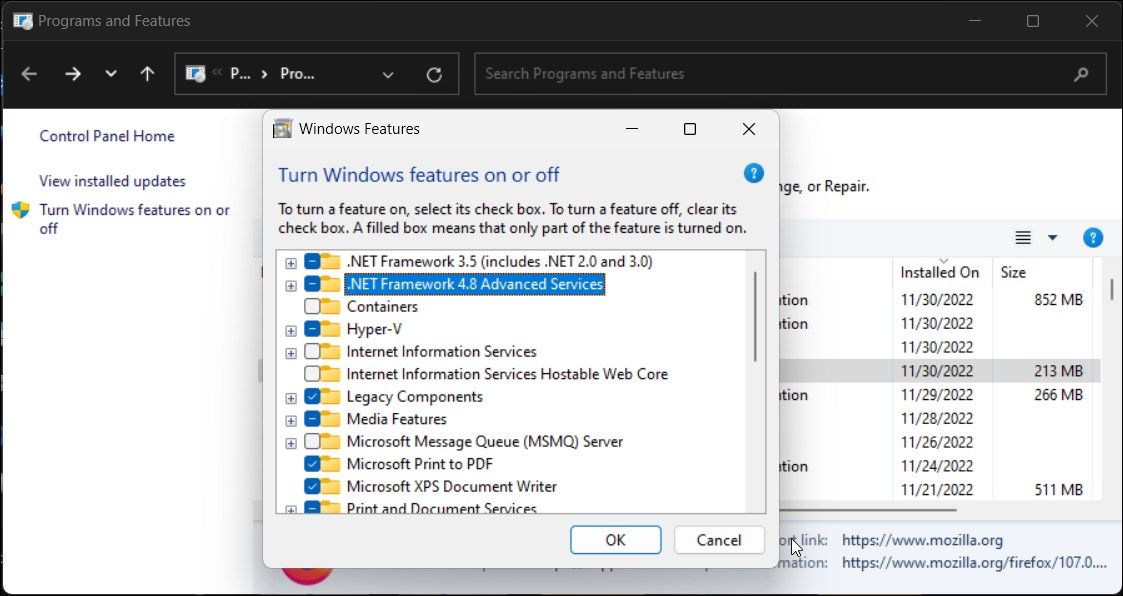1123x596 pixels.
Task: Click the shield icon beside Turn Windows features
Action: 21,210
